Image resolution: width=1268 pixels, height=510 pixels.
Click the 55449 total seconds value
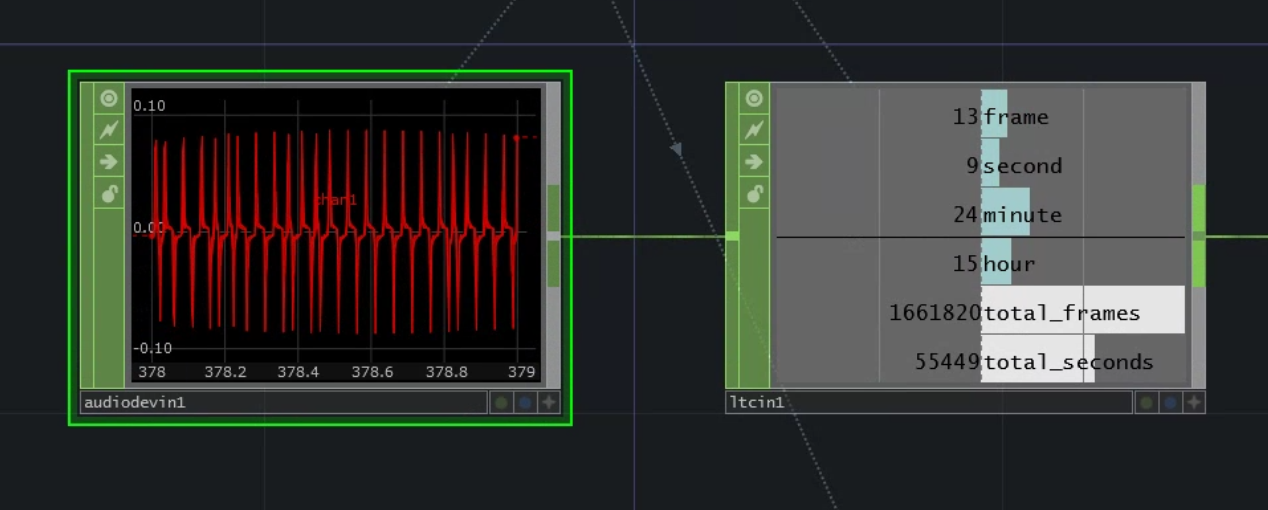click(947, 362)
